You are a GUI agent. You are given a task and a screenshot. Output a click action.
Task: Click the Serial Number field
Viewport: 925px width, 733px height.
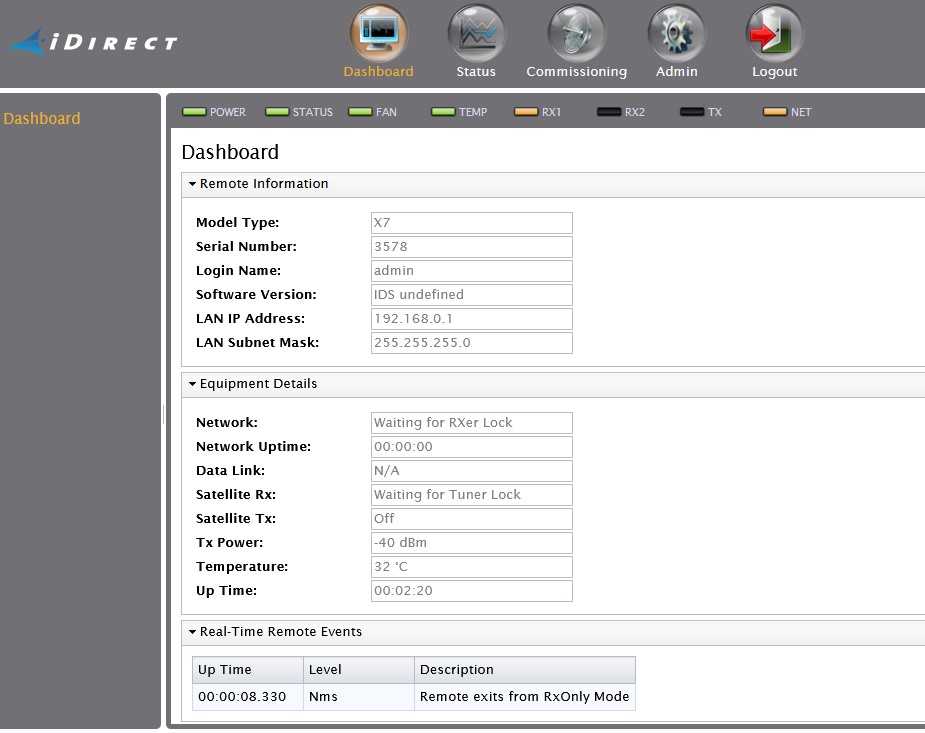coord(471,246)
